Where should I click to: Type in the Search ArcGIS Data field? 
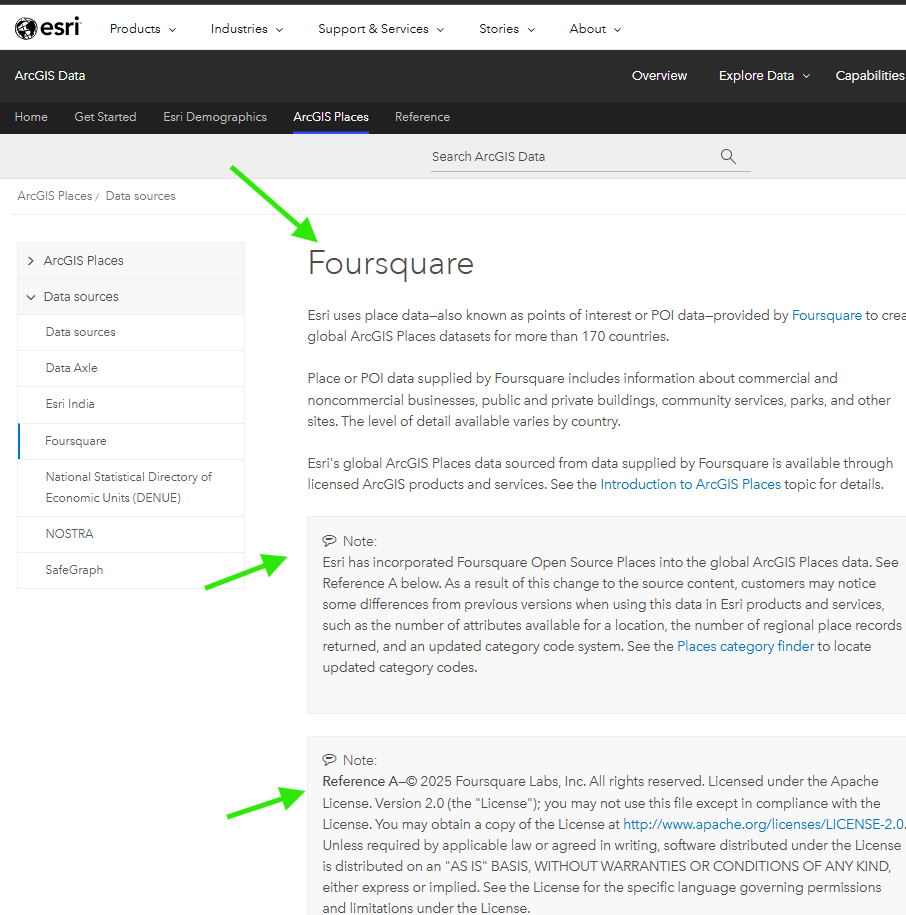point(570,157)
